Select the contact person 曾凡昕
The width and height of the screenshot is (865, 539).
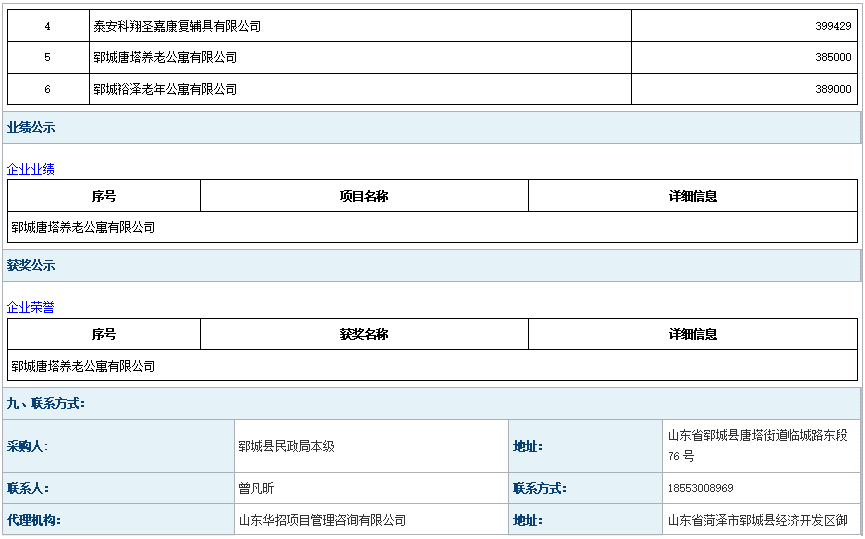(256, 488)
